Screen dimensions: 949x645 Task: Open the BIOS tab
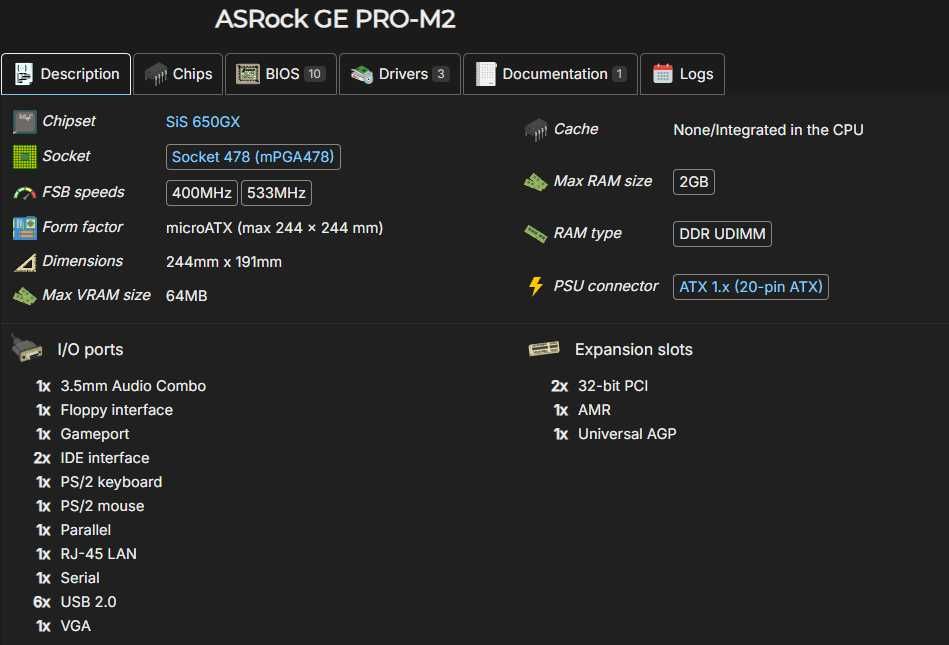(281, 74)
